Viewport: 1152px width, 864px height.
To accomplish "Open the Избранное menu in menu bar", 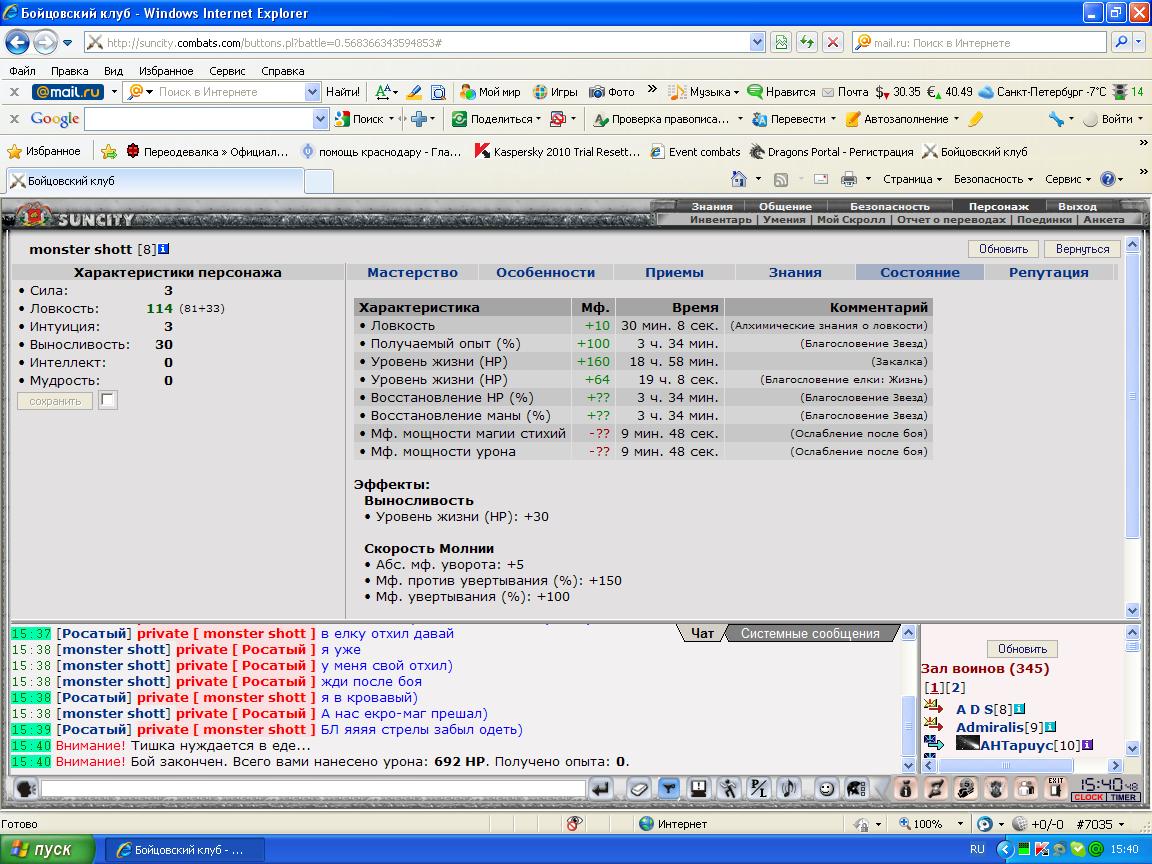I will point(165,71).
